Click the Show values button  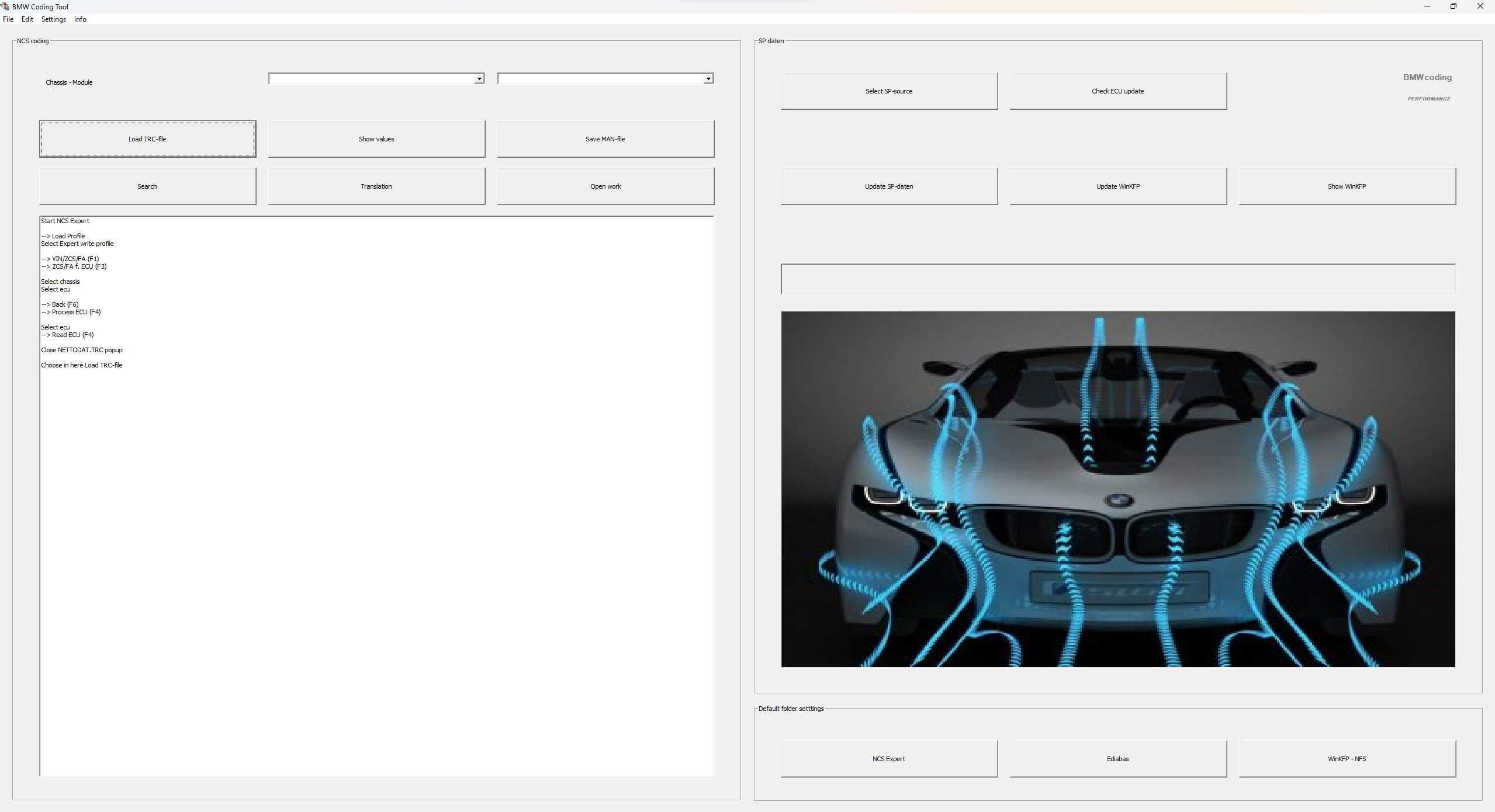click(x=377, y=139)
